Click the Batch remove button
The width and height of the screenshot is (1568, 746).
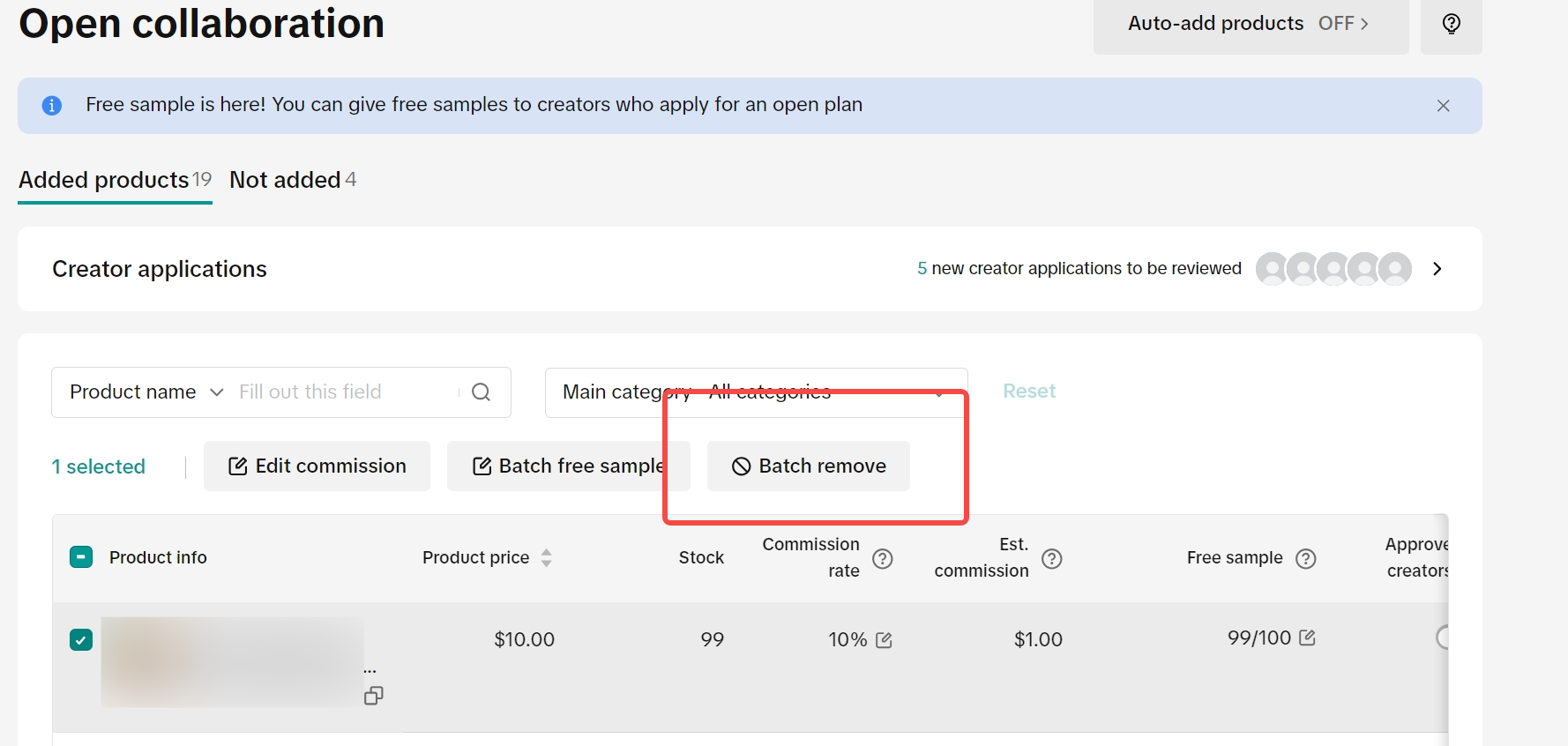809,466
